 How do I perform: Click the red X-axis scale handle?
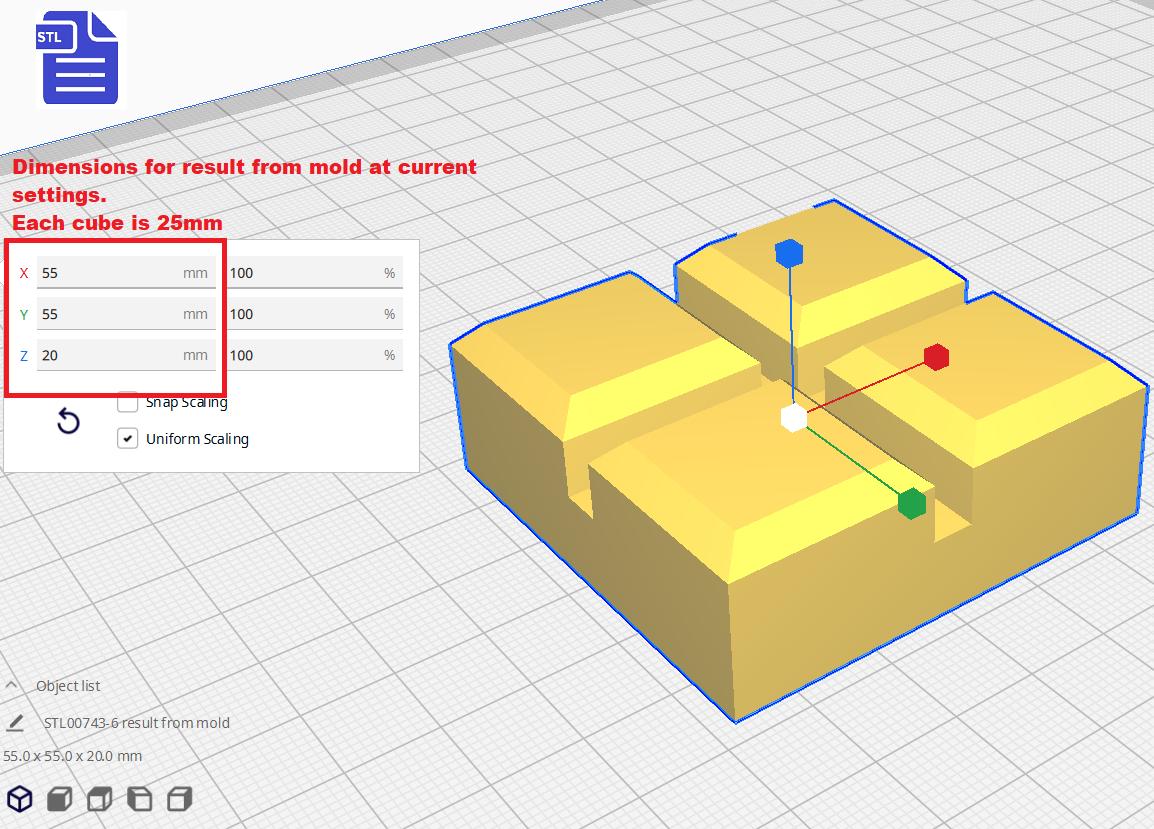point(936,357)
